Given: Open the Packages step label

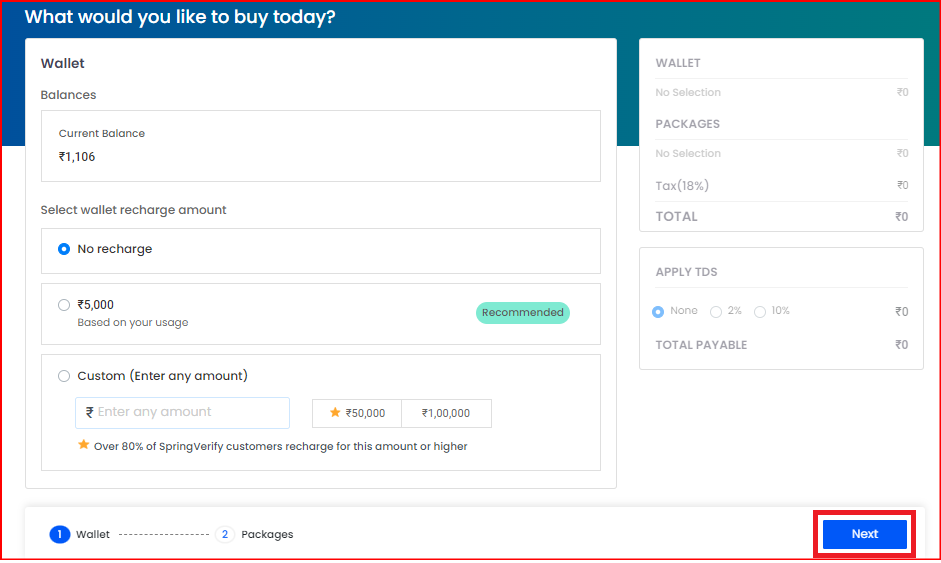Looking at the screenshot, I should click(x=267, y=534).
